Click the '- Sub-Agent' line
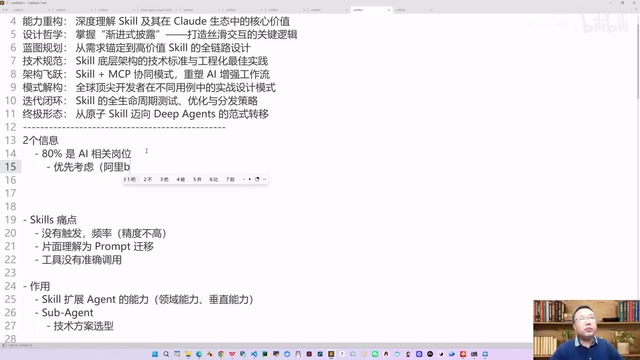 (x=64, y=313)
